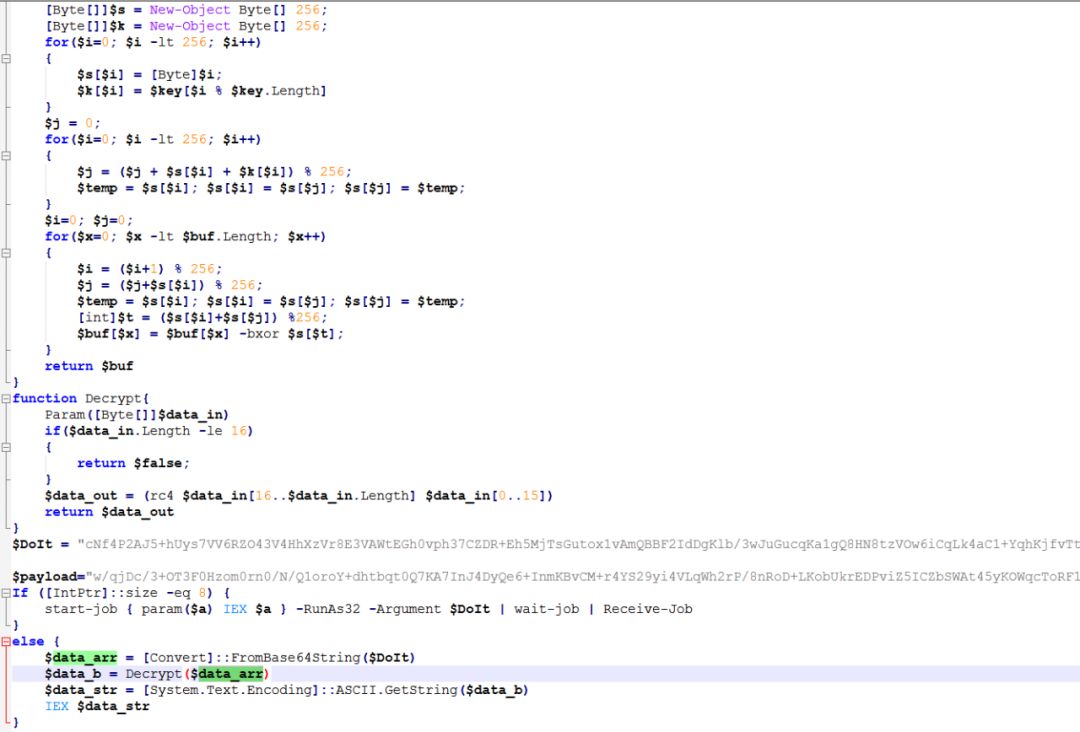The height and width of the screenshot is (732, 1080).
Task: Click the '$i=0; $j=0;' line
Action: click(89, 220)
